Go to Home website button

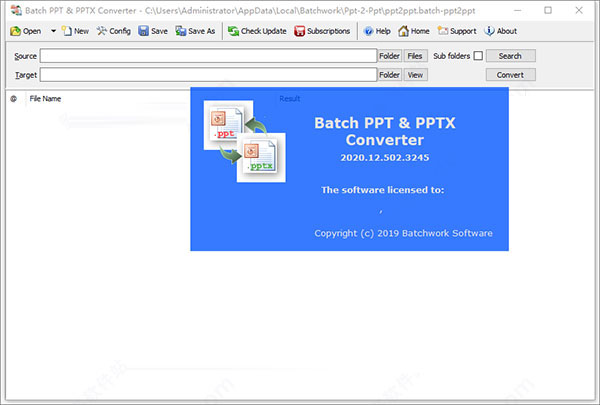coord(414,31)
